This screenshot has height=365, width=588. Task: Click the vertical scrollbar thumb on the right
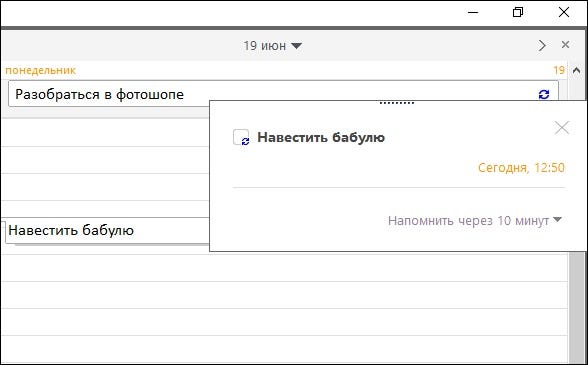577,306
